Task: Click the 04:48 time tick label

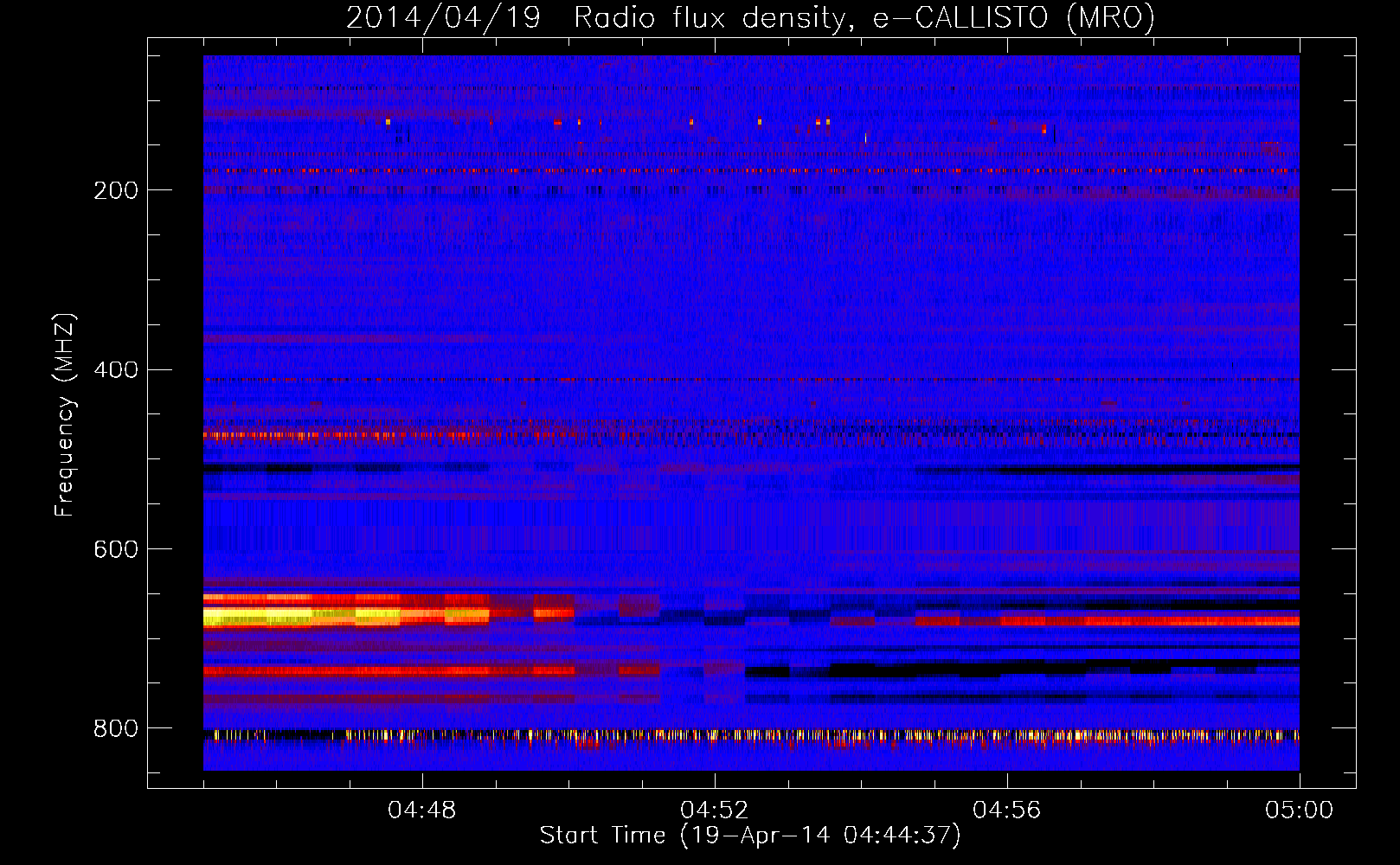Action: pyautogui.click(x=422, y=811)
